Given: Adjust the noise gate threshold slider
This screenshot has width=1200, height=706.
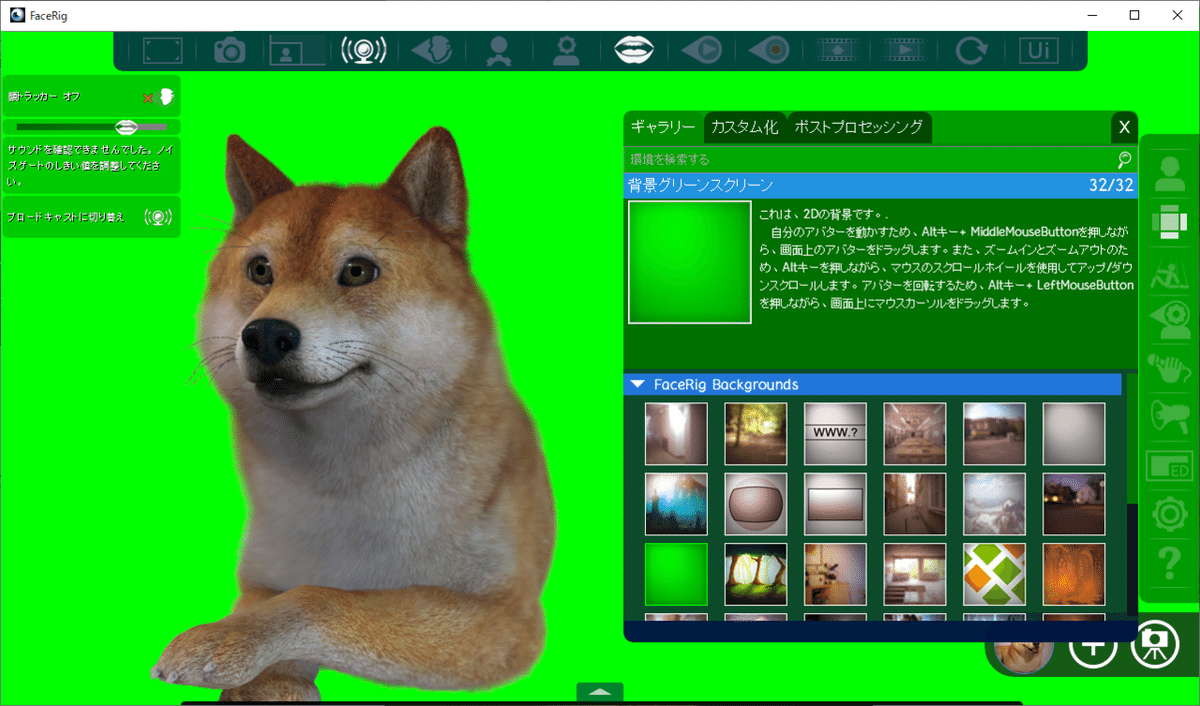Looking at the screenshot, I should tap(127, 126).
